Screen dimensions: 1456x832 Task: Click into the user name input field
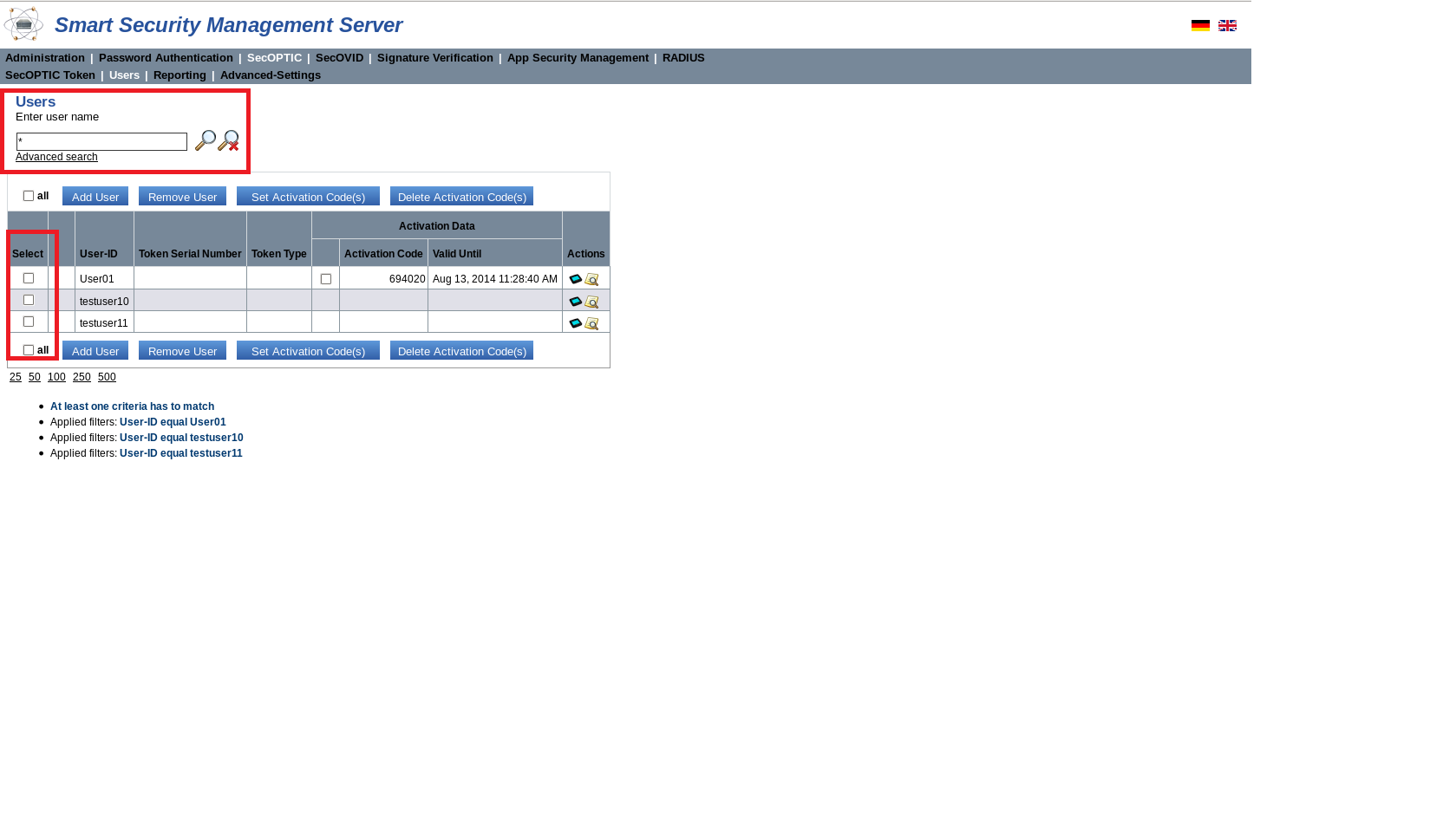click(x=101, y=141)
